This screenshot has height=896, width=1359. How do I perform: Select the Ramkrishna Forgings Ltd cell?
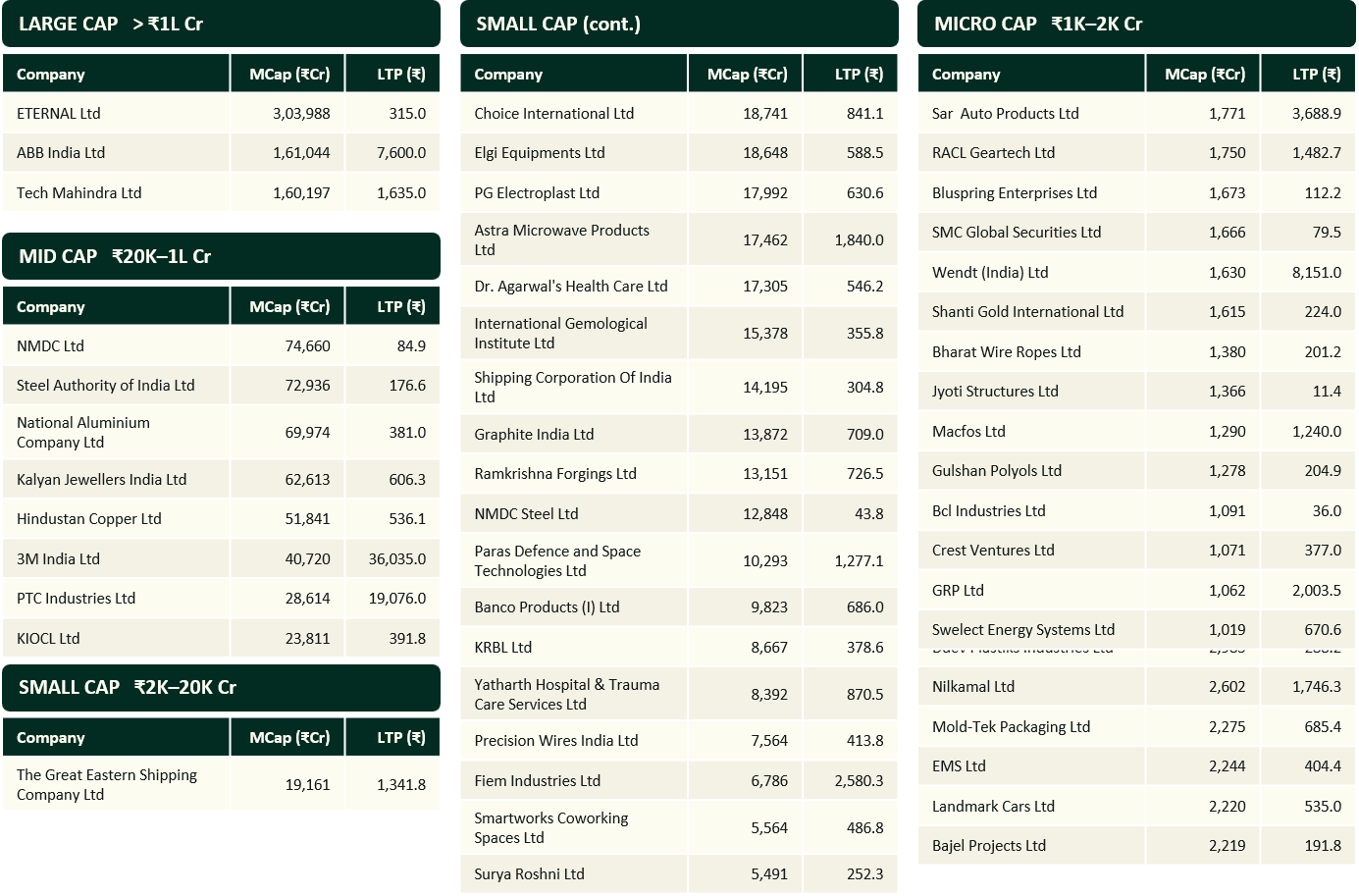click(x=573, y=474)
